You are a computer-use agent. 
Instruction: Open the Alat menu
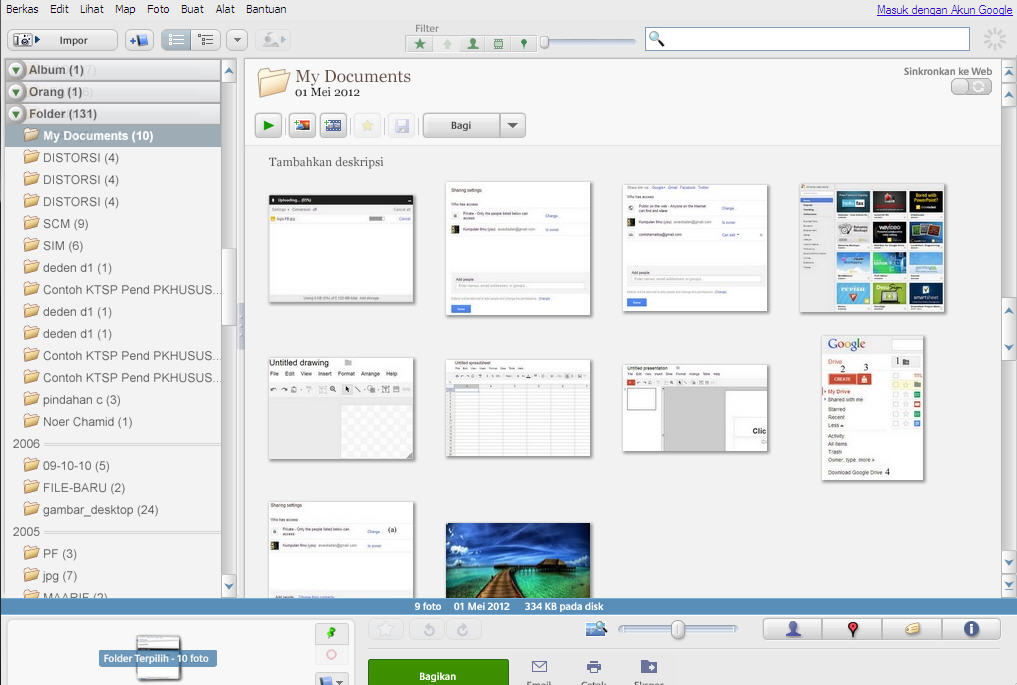pyautogui.click(x=225, y=9)
